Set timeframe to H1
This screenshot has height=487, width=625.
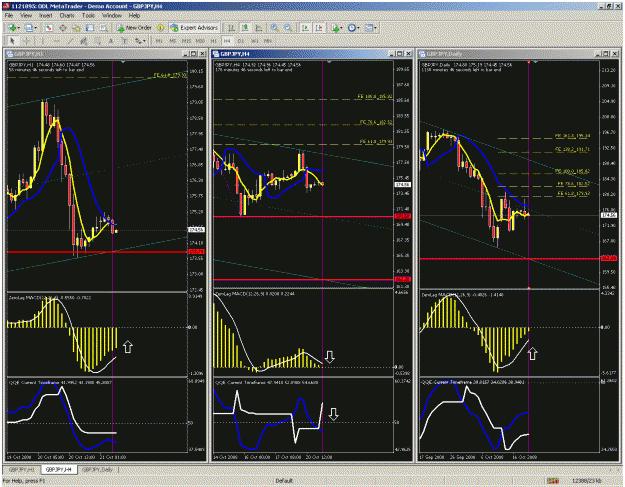click(x=214, y=41)
